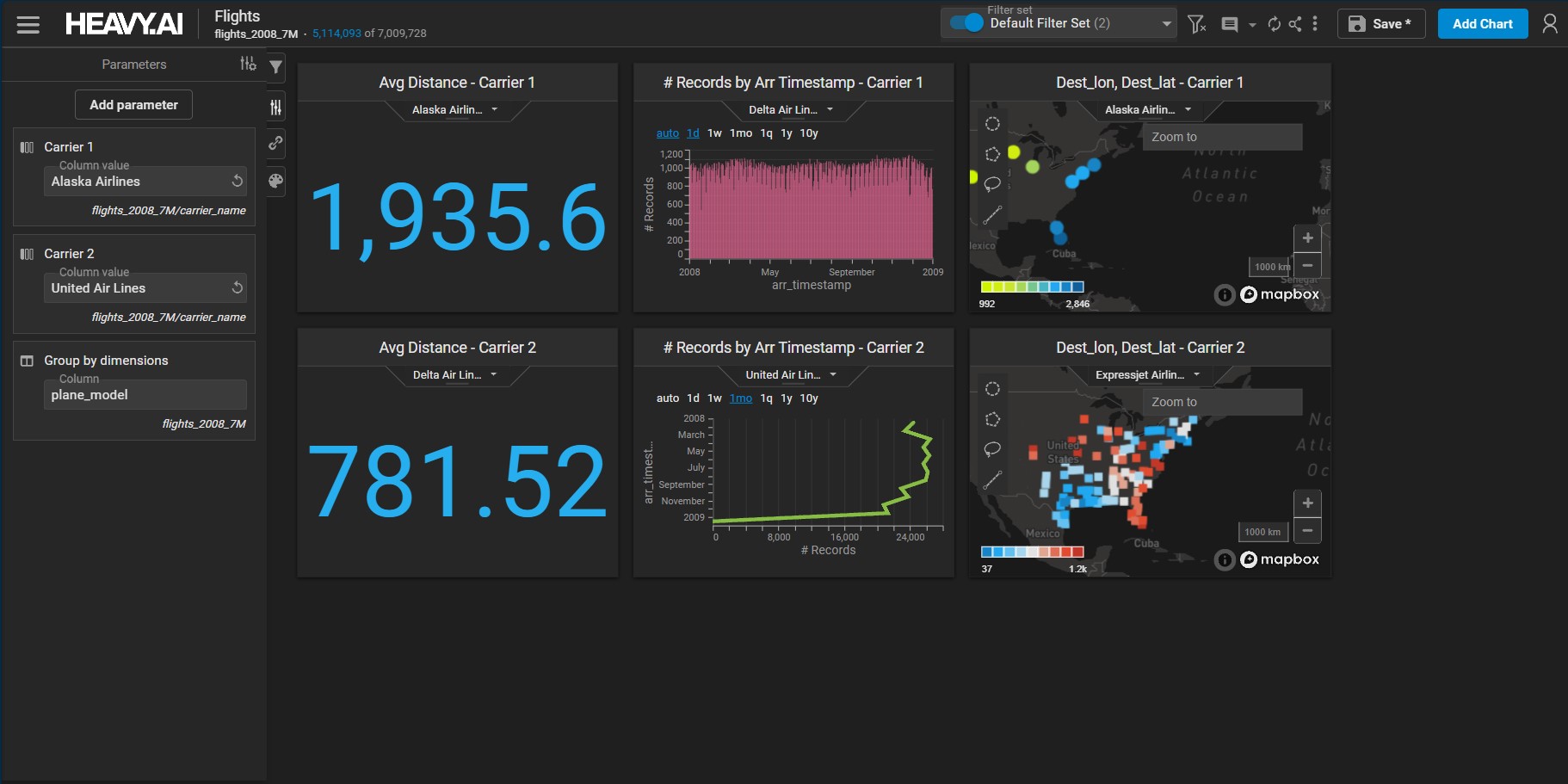
Task: Open the user profile icon
Action: coord(1549,24)
